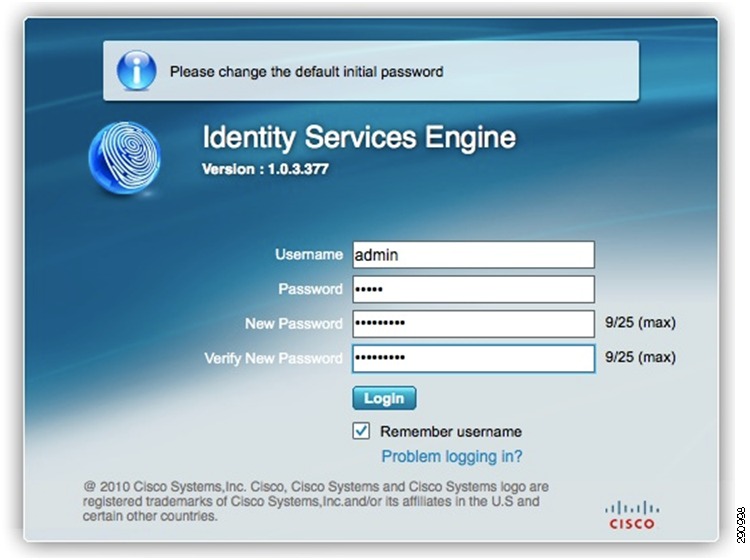Focus the Username field containing admin
750x560 pixels.
tap(474, 254)
